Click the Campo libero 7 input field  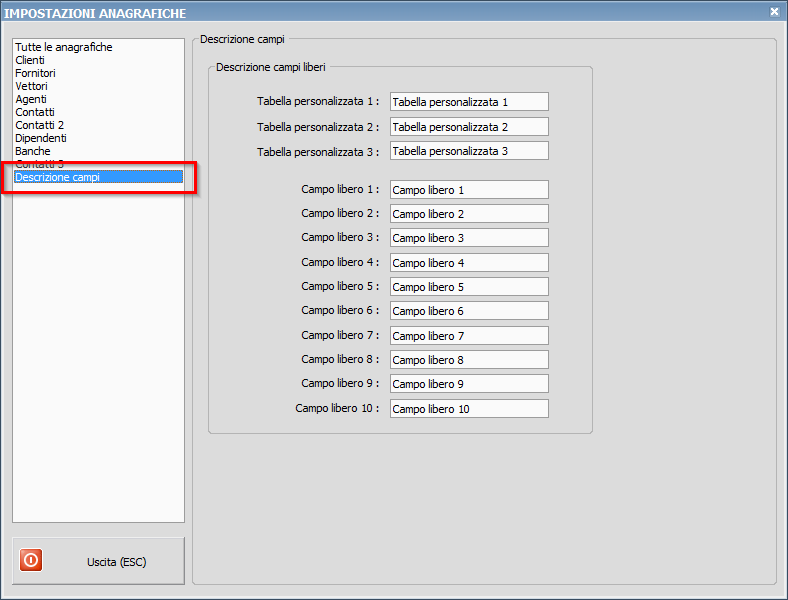469,335
